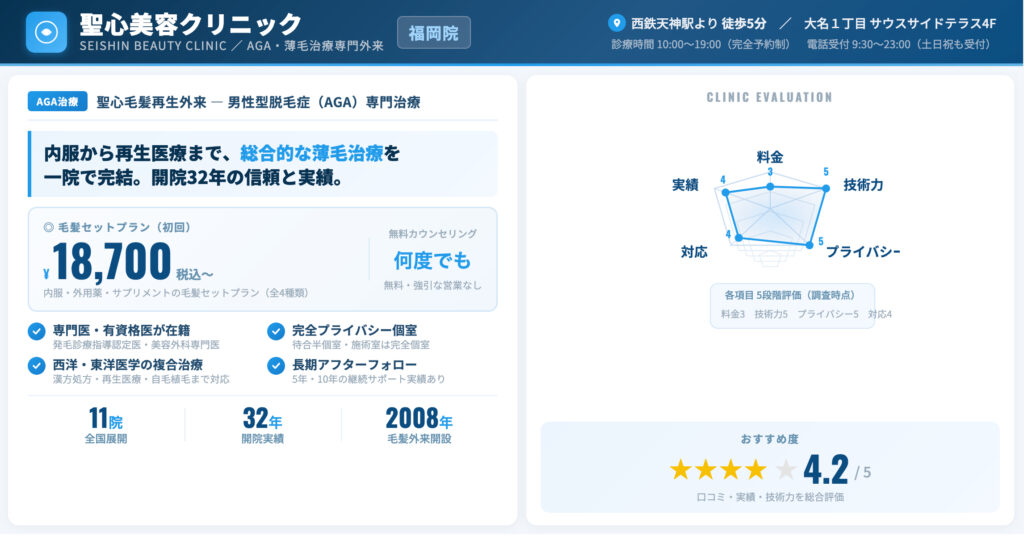Click checkmark beside 長期アフターフォロー
The height and width of the screenshot is (536, 1024).
click(276, 365)
